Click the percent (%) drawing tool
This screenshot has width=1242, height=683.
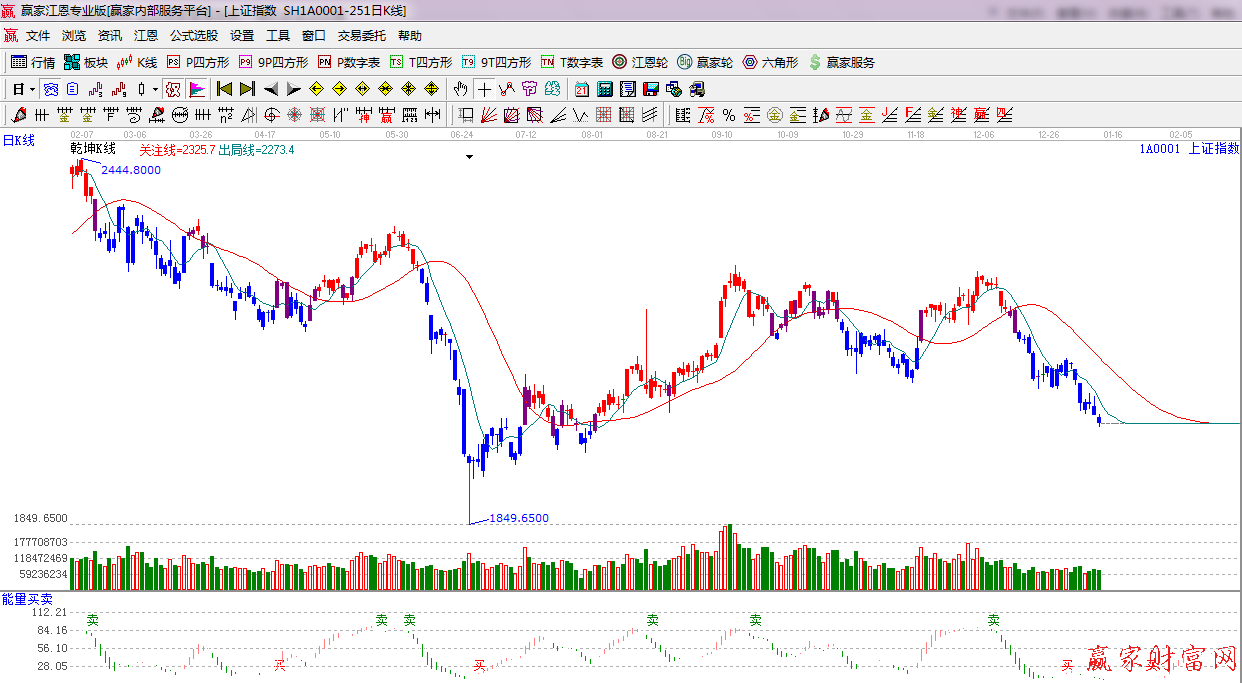(x=728, y=115)
